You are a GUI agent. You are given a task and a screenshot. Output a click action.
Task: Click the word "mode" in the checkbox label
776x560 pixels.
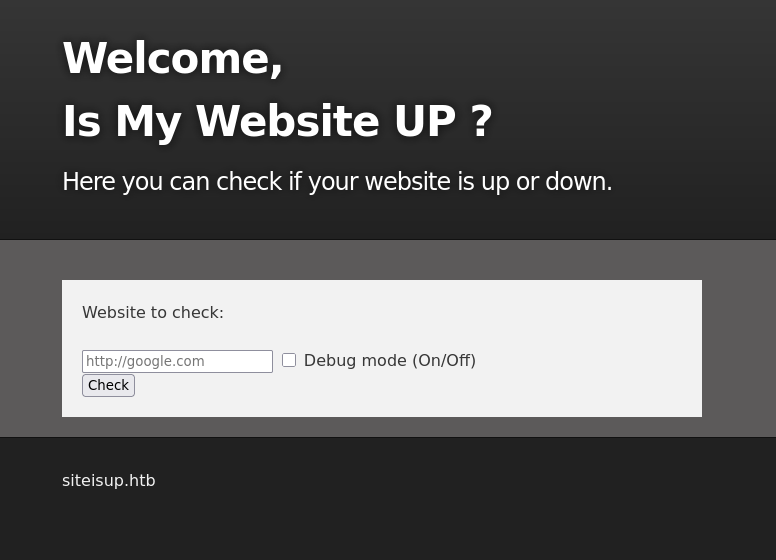(383, 360)
